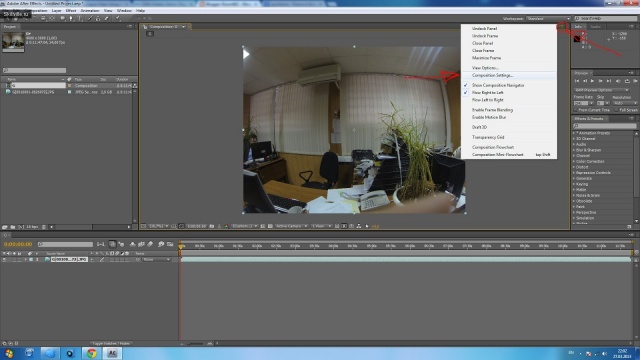Select the rectangle shape tool
640x360 pixels.
(x=62, y=18)
